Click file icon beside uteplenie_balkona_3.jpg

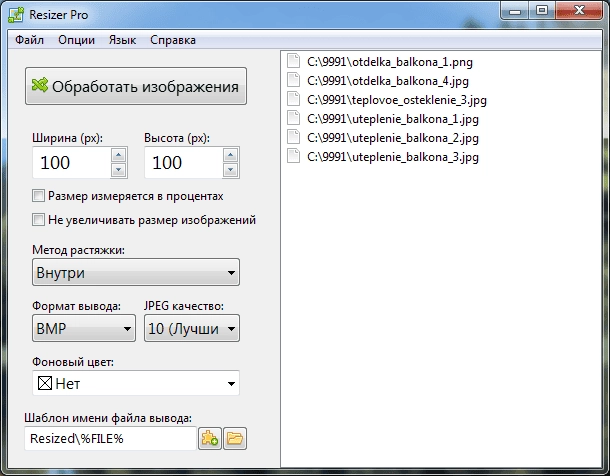pos(293,156)
